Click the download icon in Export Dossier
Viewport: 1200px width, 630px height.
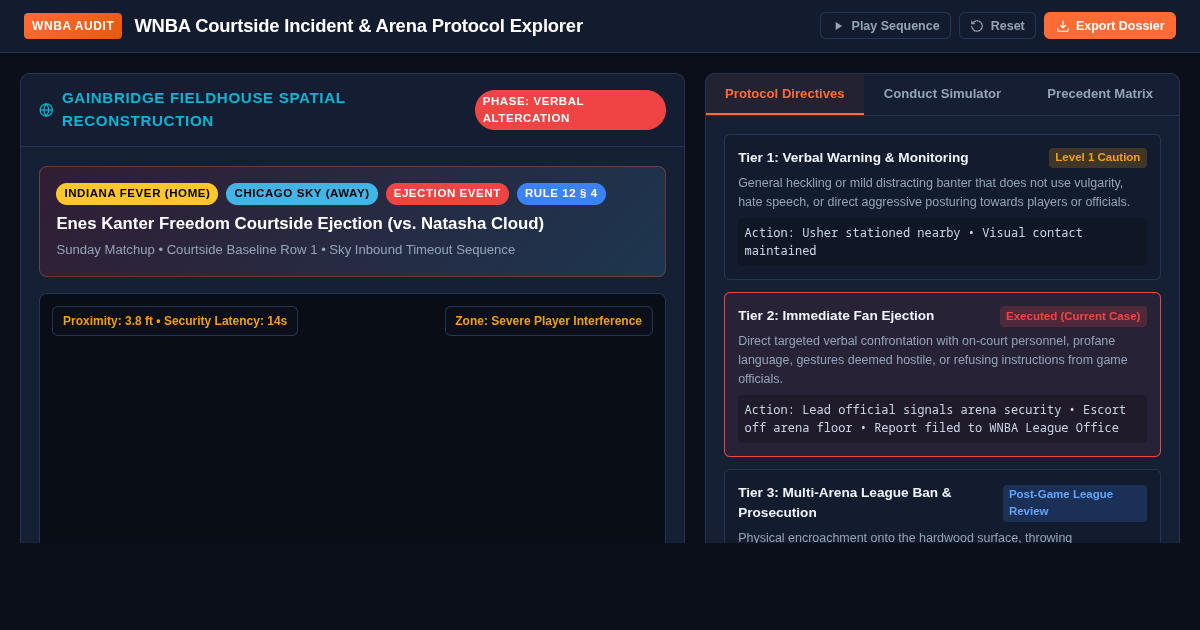[1063, 26]
